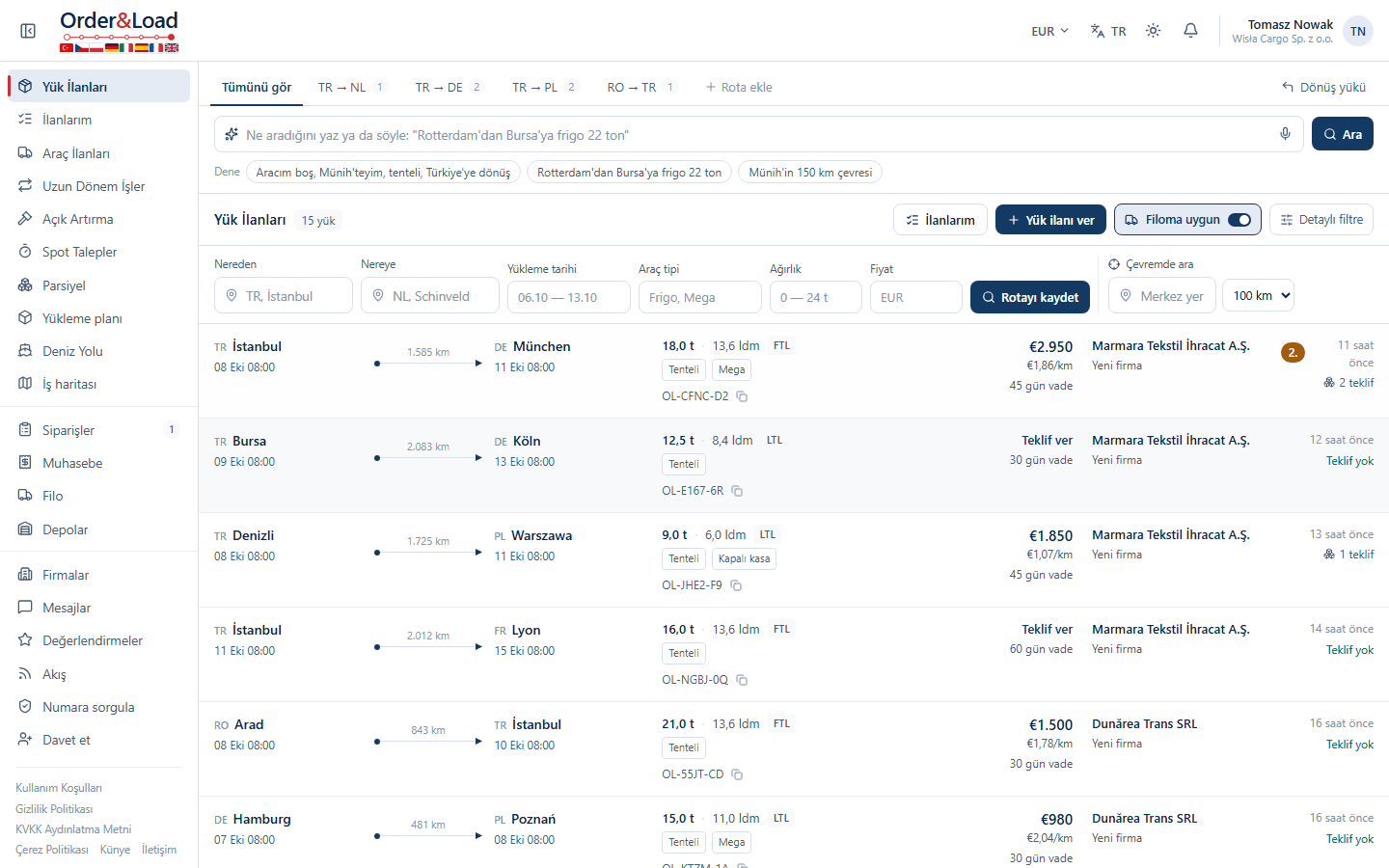Viewport: 1389px width, 868px height.
Task: Click Rota ekle to add route
Action: pyautogui.click(x=739, y=87)
